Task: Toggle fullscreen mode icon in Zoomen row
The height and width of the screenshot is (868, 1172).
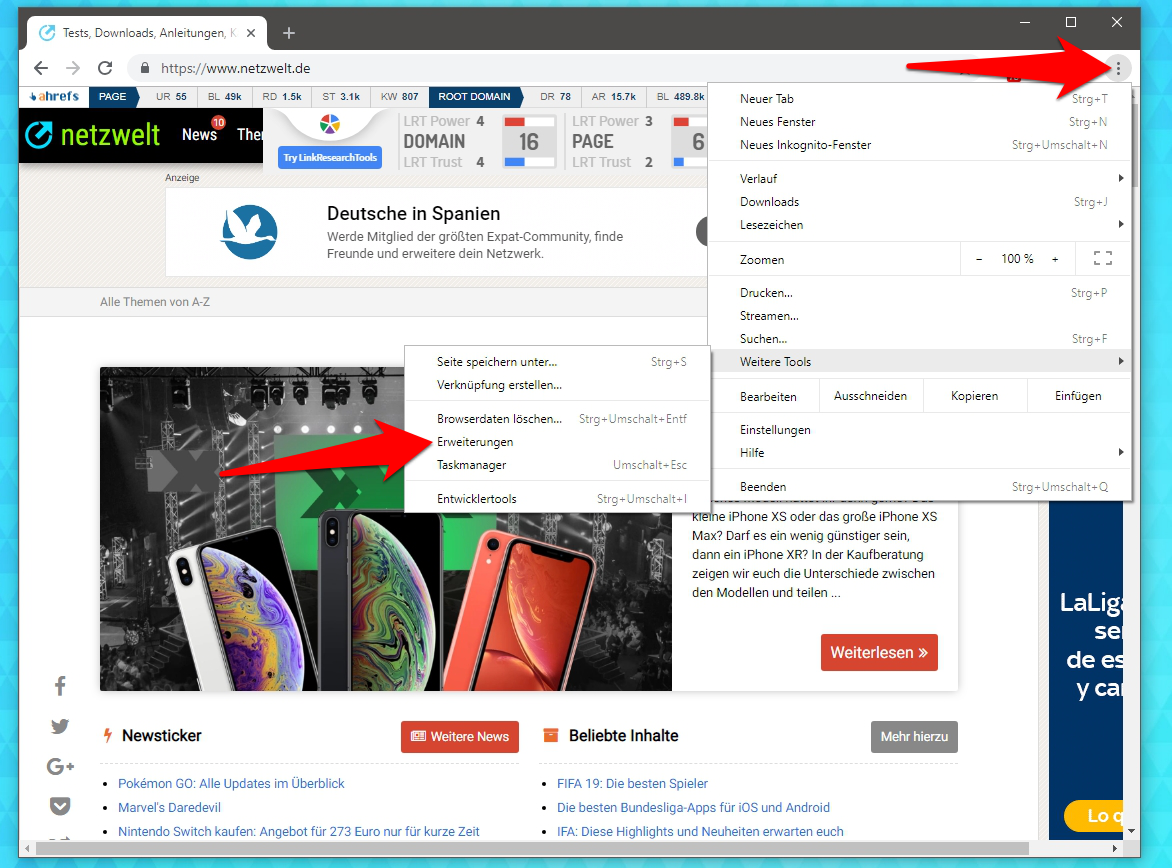Action: [x=1102, y=259]
